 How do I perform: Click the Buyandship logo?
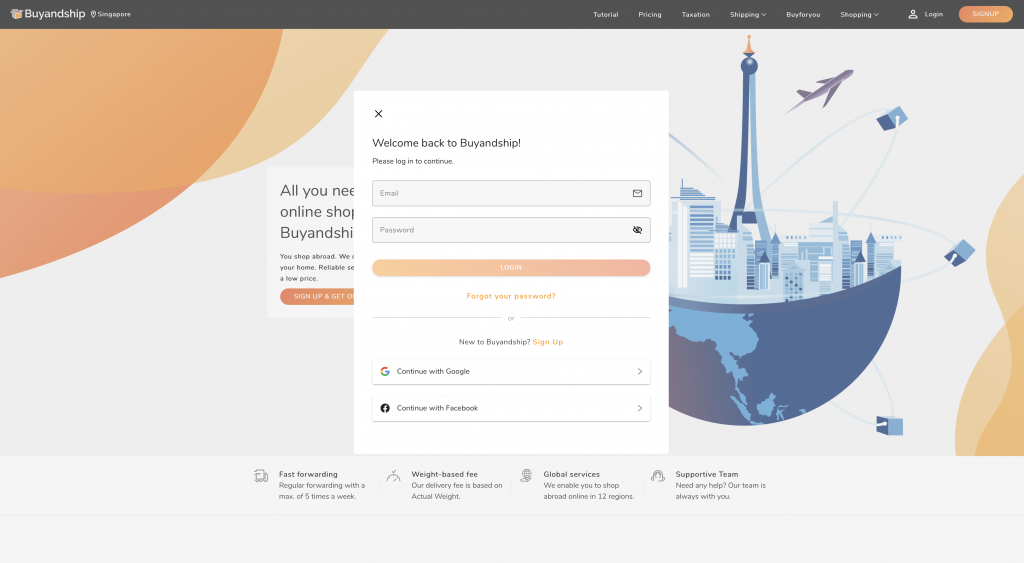[x=48, y=14]
